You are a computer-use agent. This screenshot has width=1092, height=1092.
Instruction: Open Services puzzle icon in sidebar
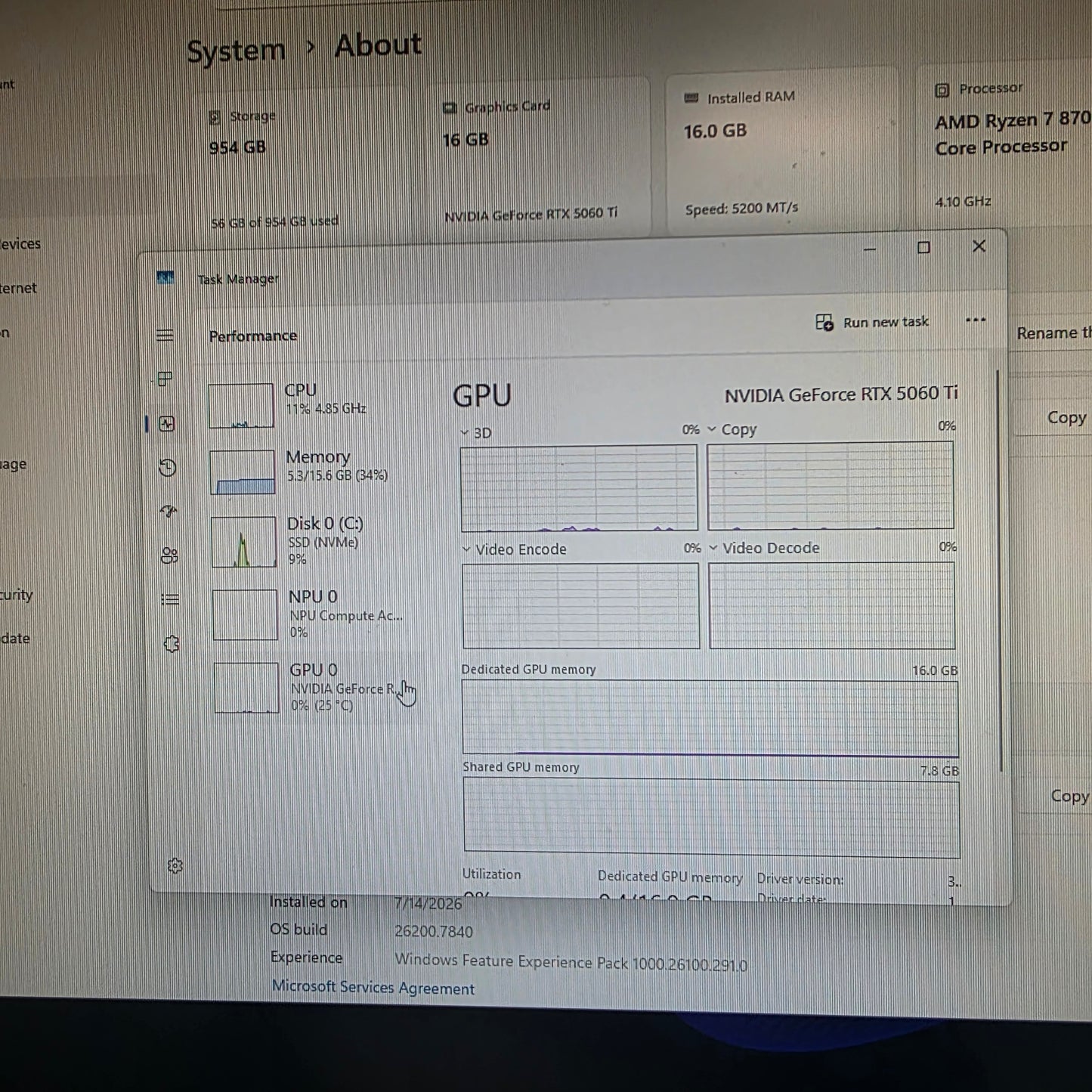tap(172, 644)
